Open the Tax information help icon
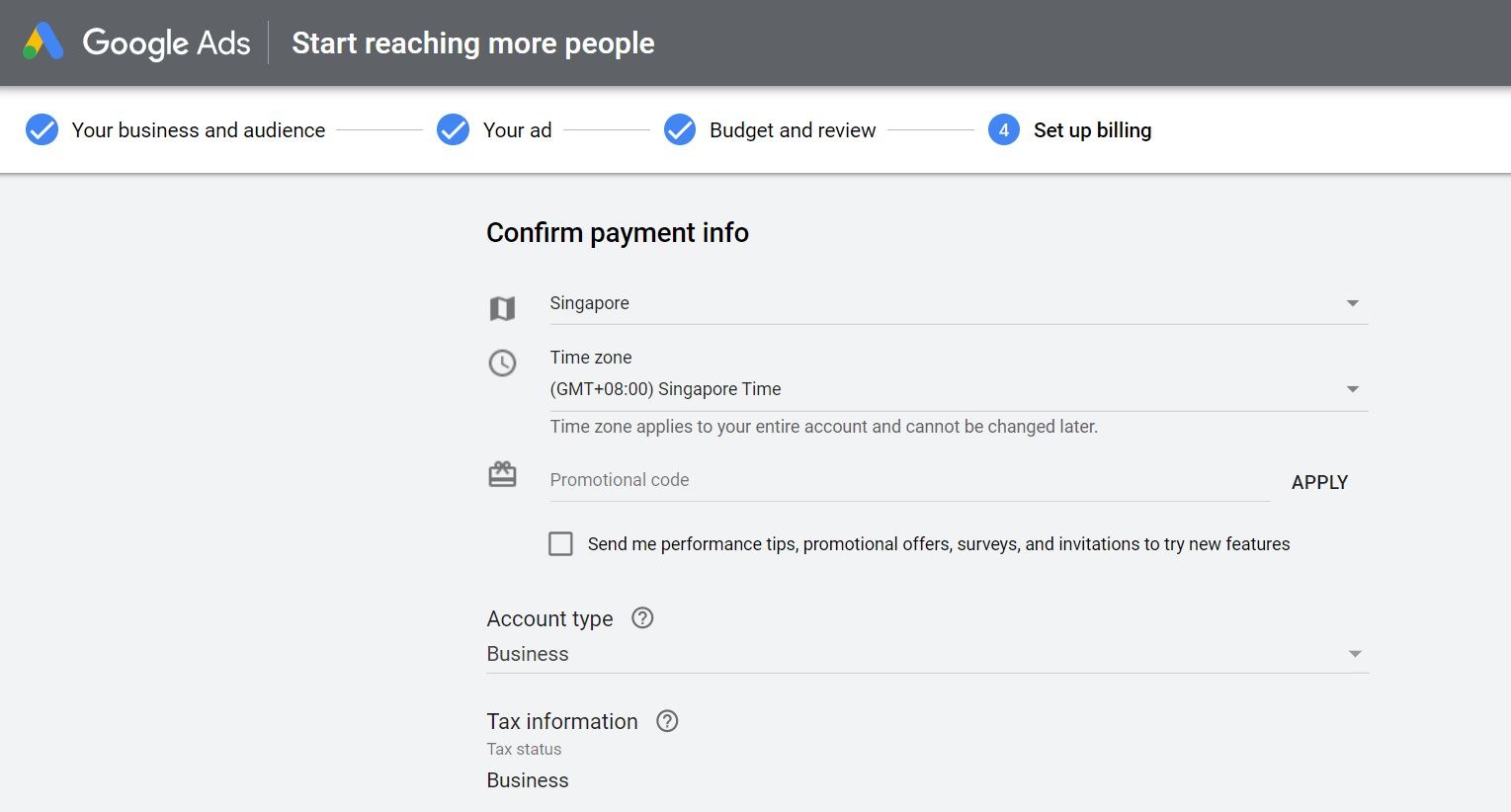This screenshot has height=812, width=1511. [667, 721]
